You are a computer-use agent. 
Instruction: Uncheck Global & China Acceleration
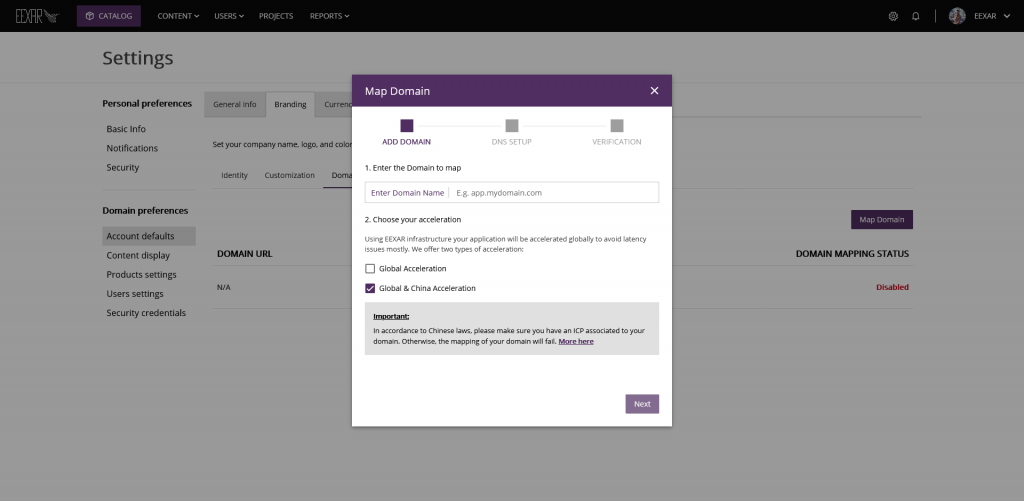tap(370, 288)
